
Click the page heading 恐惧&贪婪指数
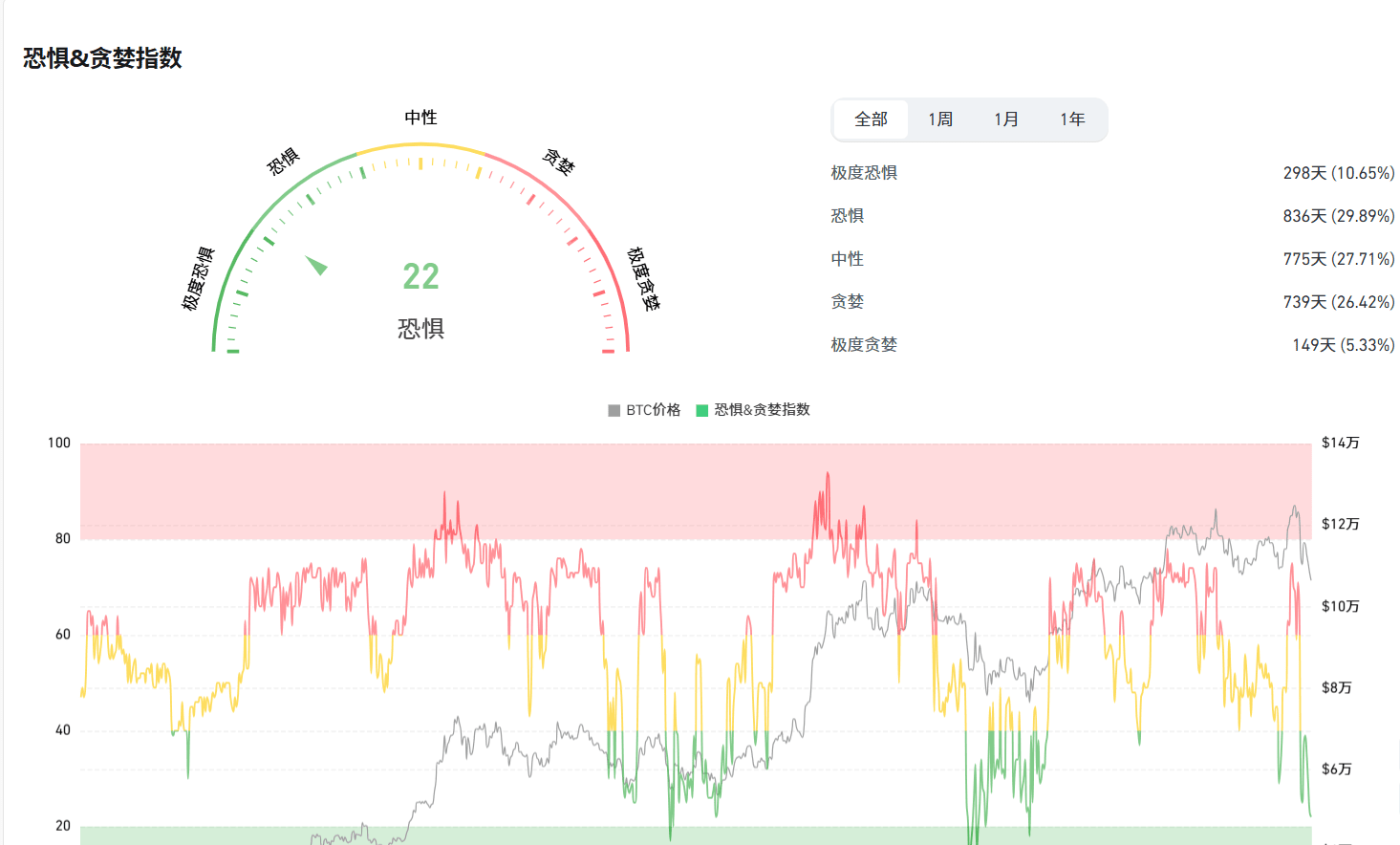(x=102, y=58)
